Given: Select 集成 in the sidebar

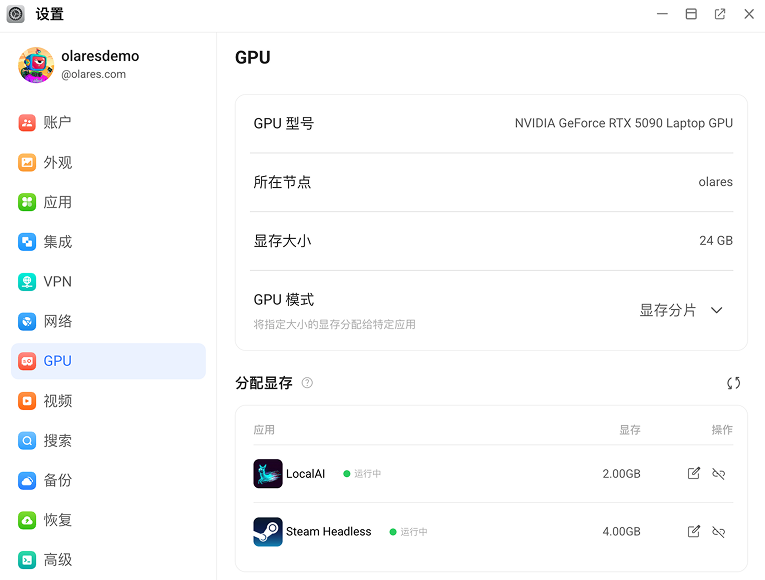Looking at the screenshot, I should coord(108,242).
